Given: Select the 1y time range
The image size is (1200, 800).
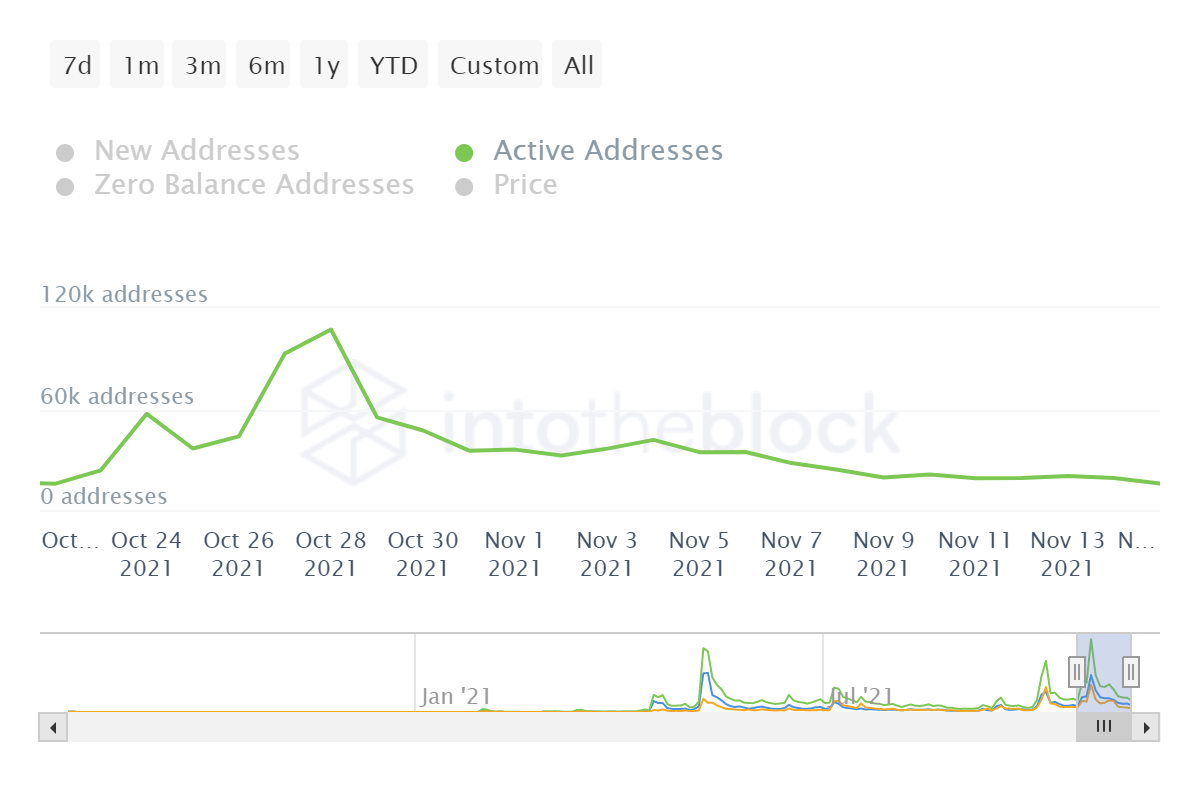Looking at the screenshot, I should (x=325, y=66).
